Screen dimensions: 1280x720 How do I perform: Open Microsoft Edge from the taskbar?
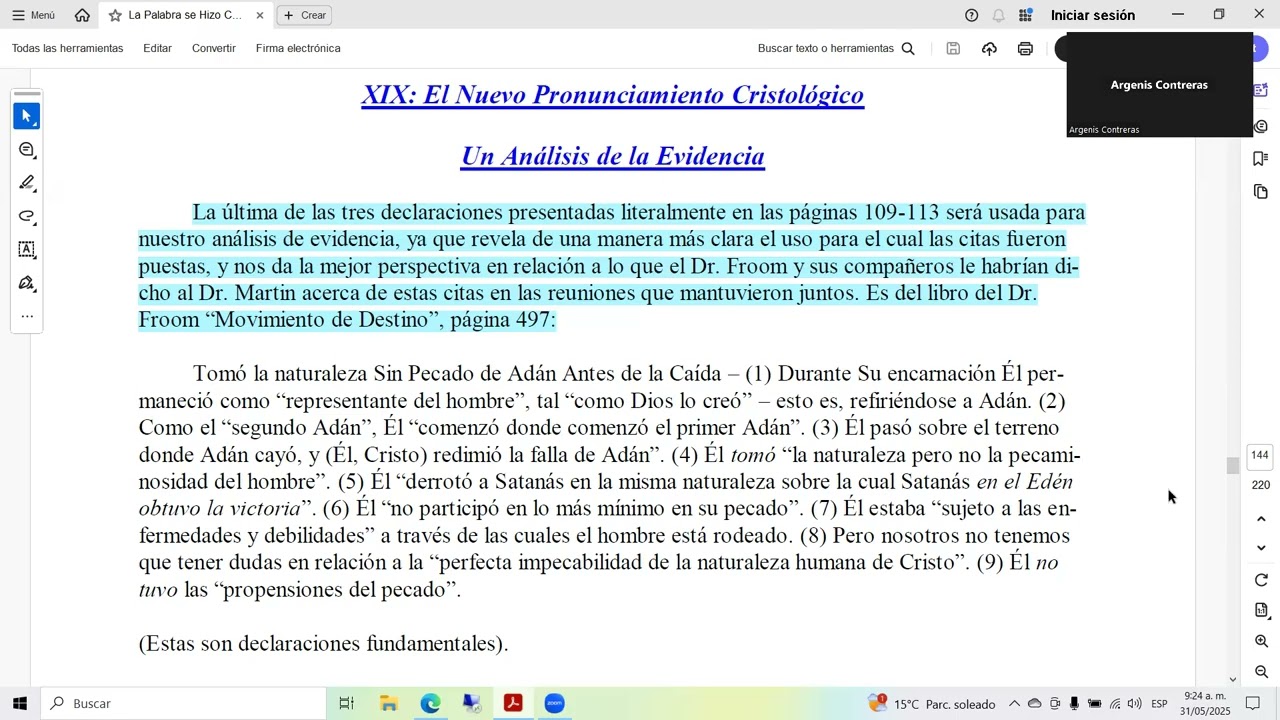[430, 704]
